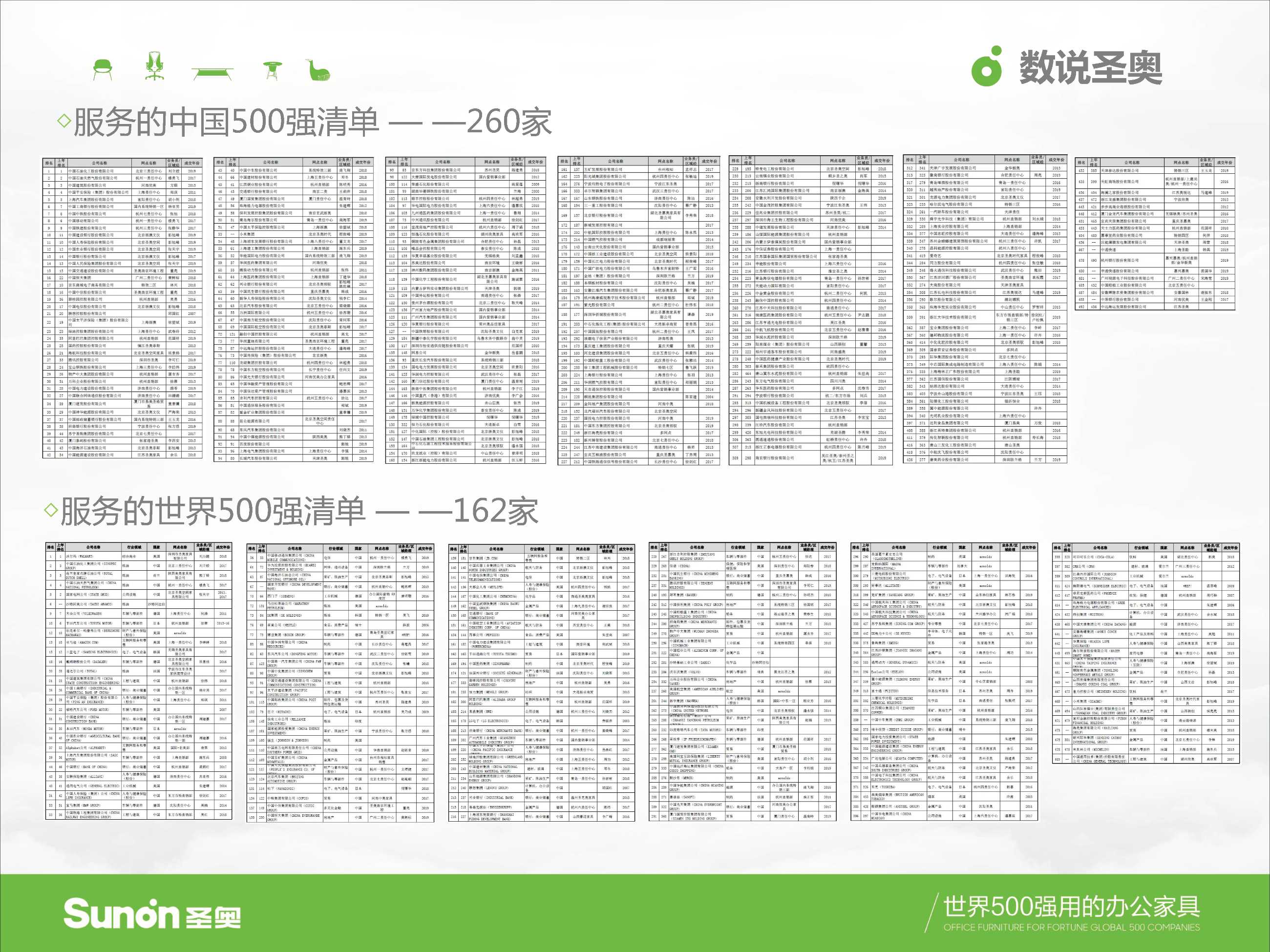Click the 东风汽车公司 (DONGFENG MOTOR) cell
The height and width of the screenshot is (952, 1270).
pos(295,654)
